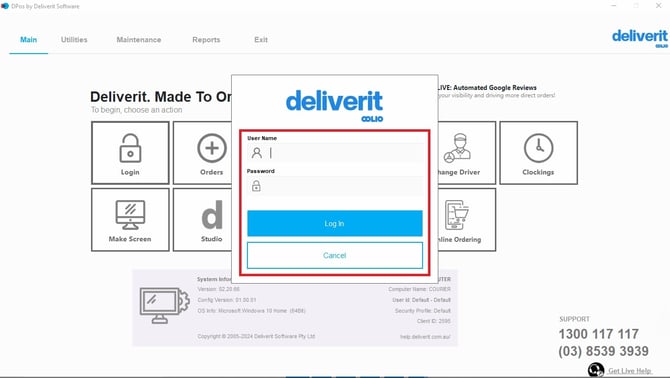Click the 'To begin, choose an action' text

(x=136, y=110)
